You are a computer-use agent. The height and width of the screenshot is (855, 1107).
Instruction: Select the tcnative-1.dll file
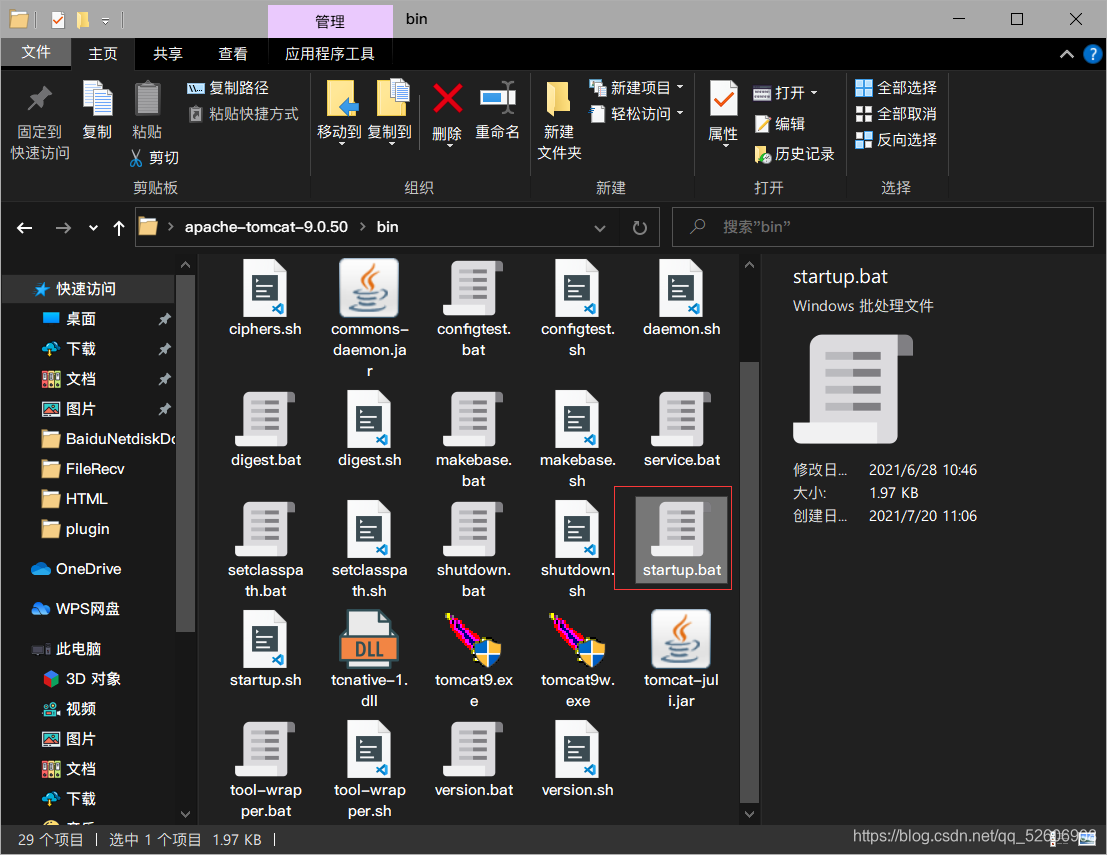pos(369,659)
